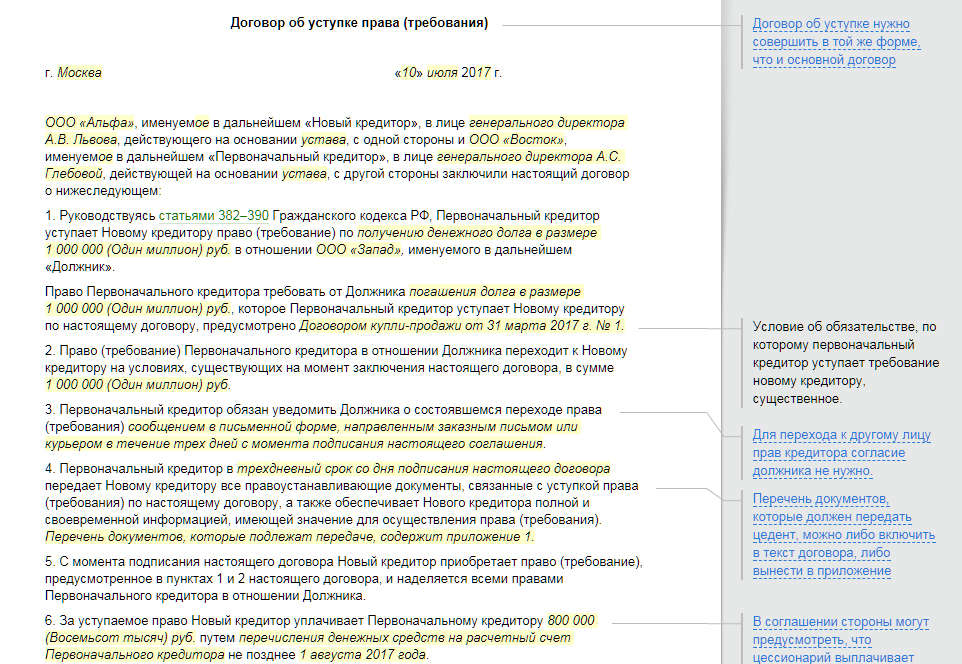
Task: Open side note «Договор об уступке нужно совершить»
Action: pos(836,42)
